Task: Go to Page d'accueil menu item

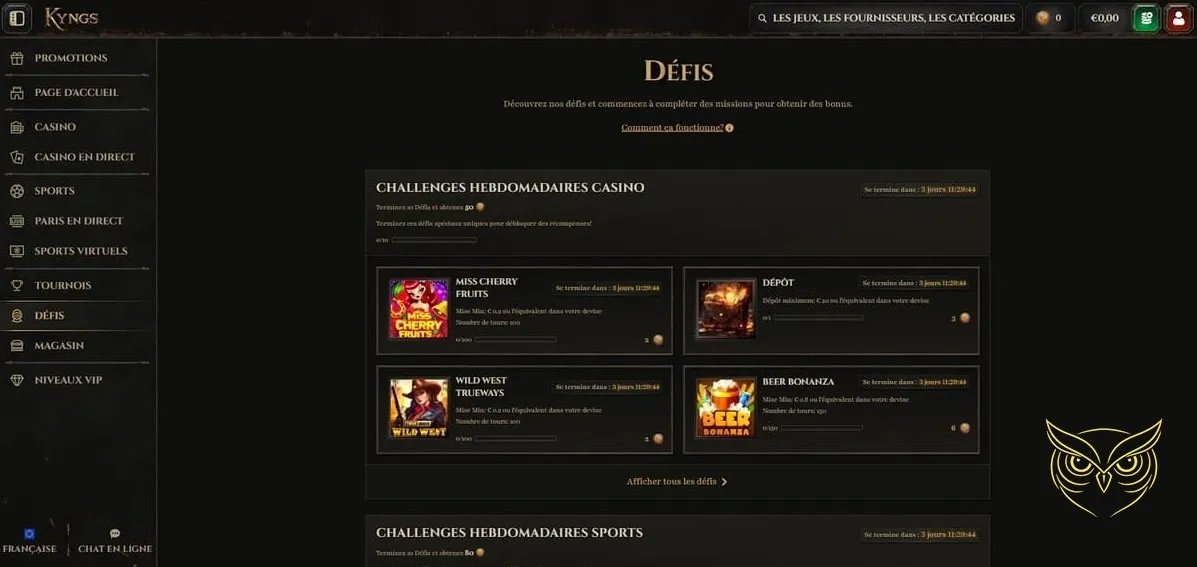Action: click(76, 92)
